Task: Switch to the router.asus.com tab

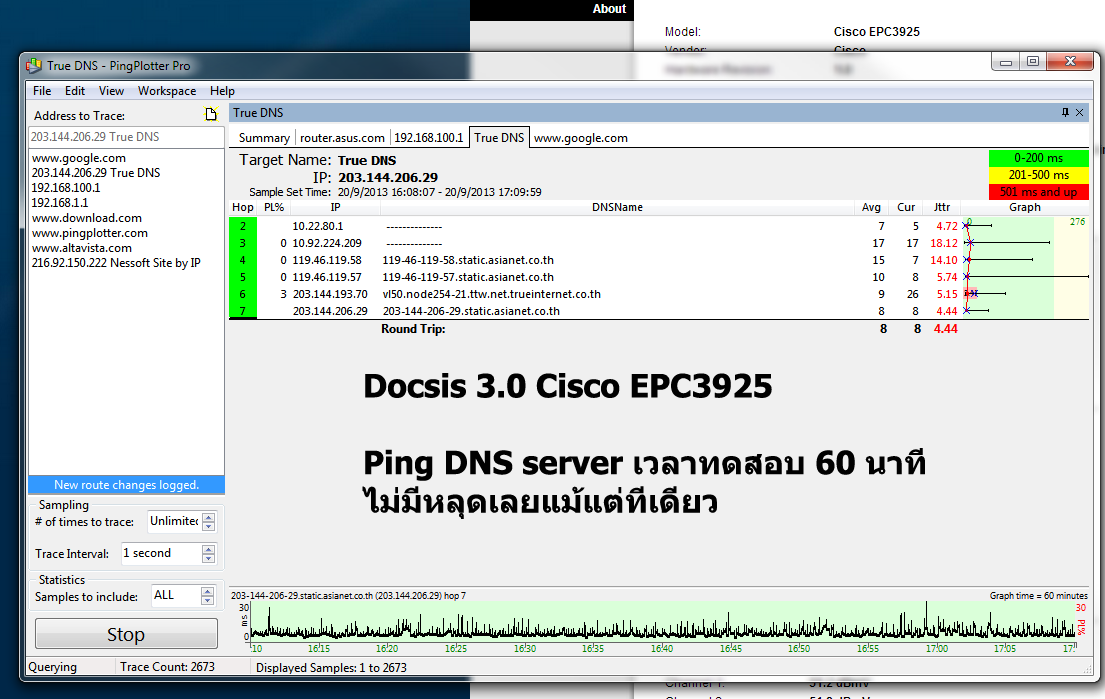Action: coord(342,138)
